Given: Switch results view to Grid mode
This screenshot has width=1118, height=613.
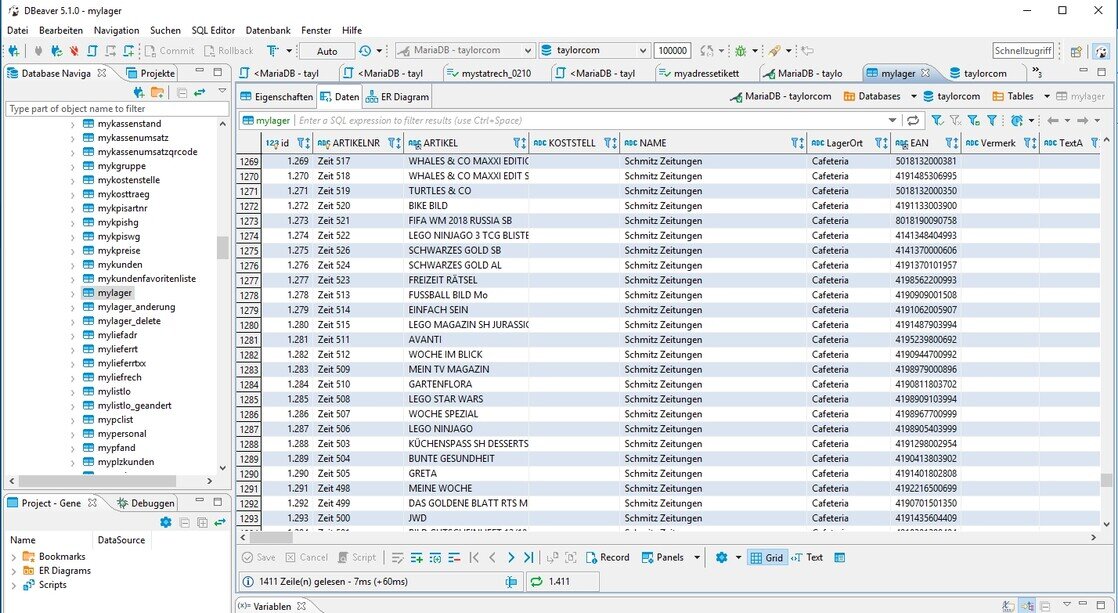Looking at the screenshot, I should coord(767,557).
